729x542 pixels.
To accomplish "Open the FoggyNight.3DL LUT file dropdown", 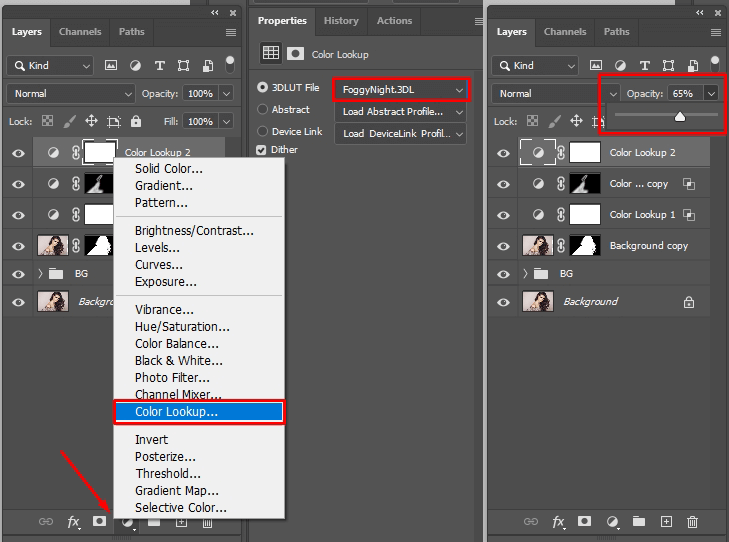I will 400,90.
